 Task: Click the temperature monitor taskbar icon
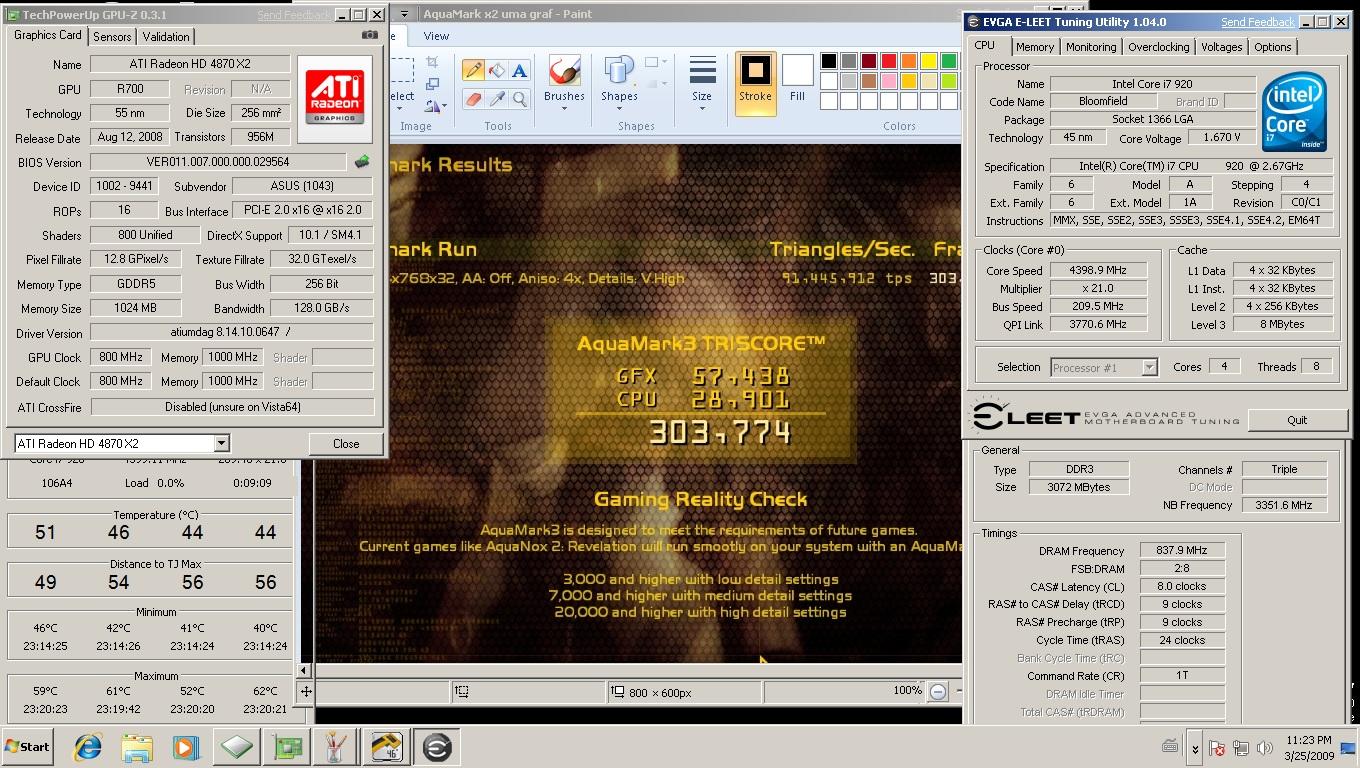click(x=387, y=747)
